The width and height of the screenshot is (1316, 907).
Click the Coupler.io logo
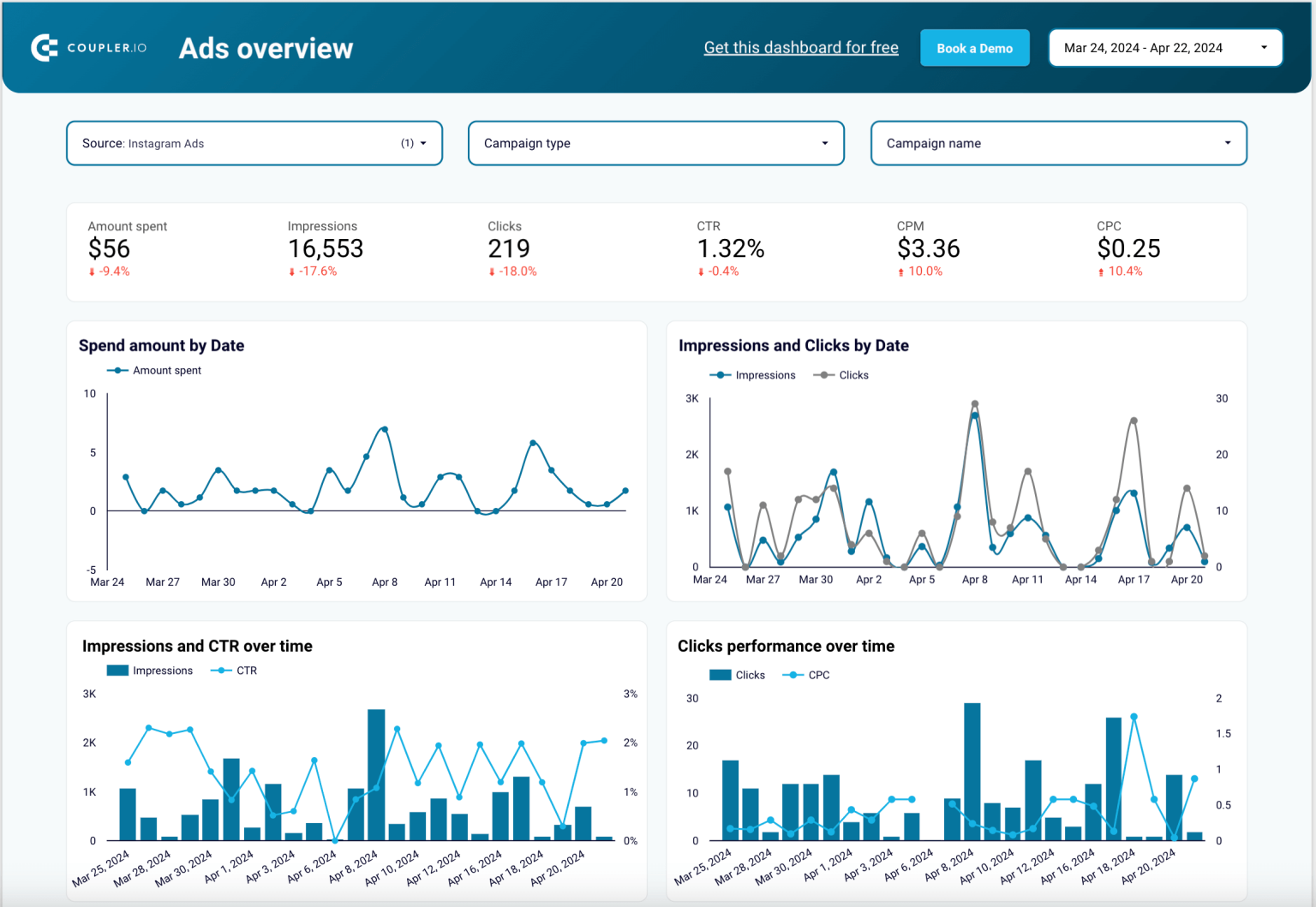tap(89, 47)
